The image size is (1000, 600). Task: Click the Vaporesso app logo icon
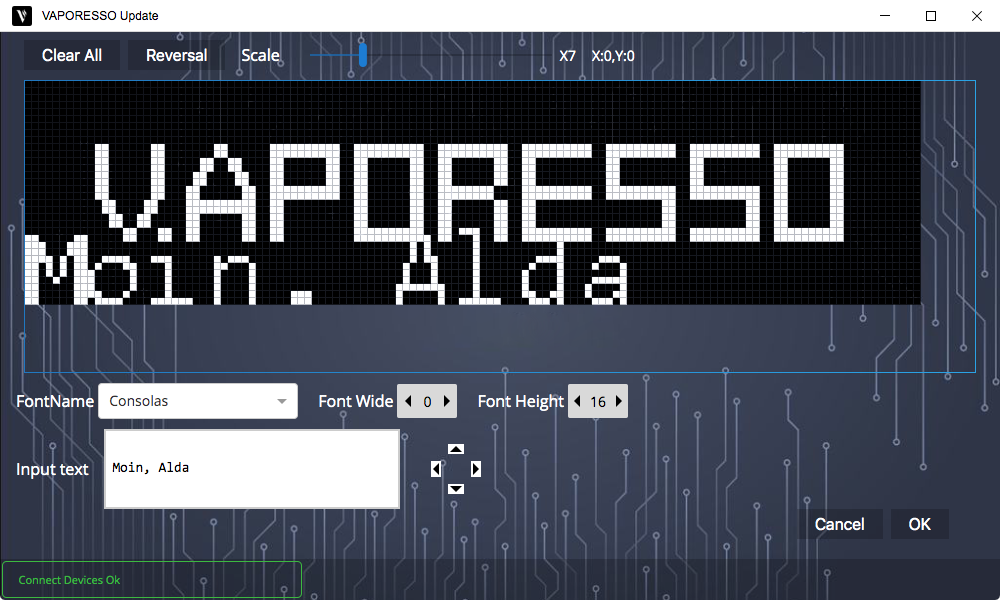pyautogui.click(x=22, y=16)
